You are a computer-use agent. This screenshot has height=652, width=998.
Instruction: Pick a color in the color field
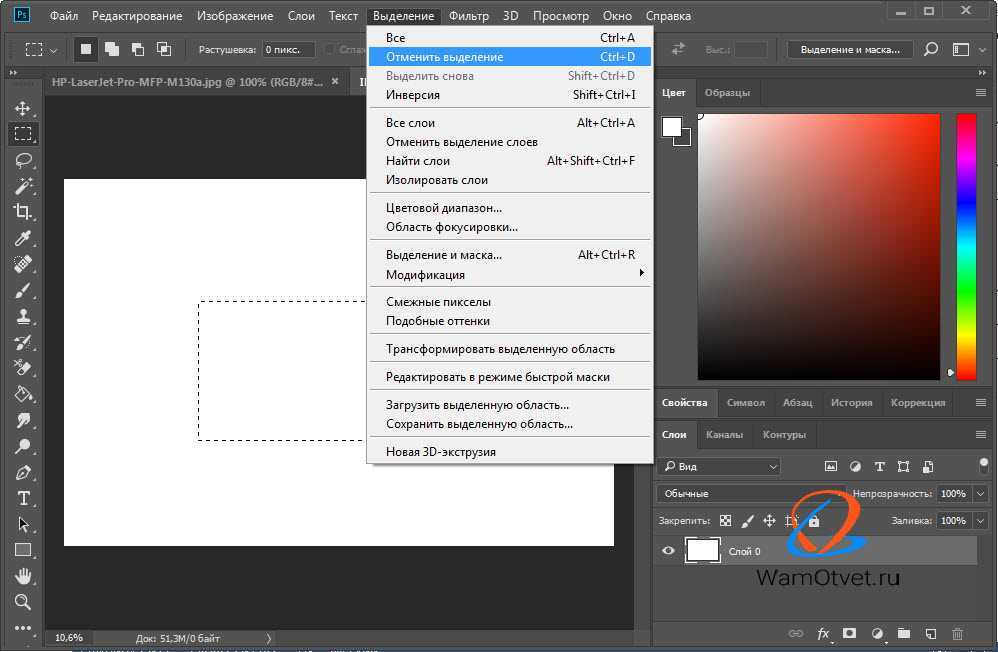819,247
